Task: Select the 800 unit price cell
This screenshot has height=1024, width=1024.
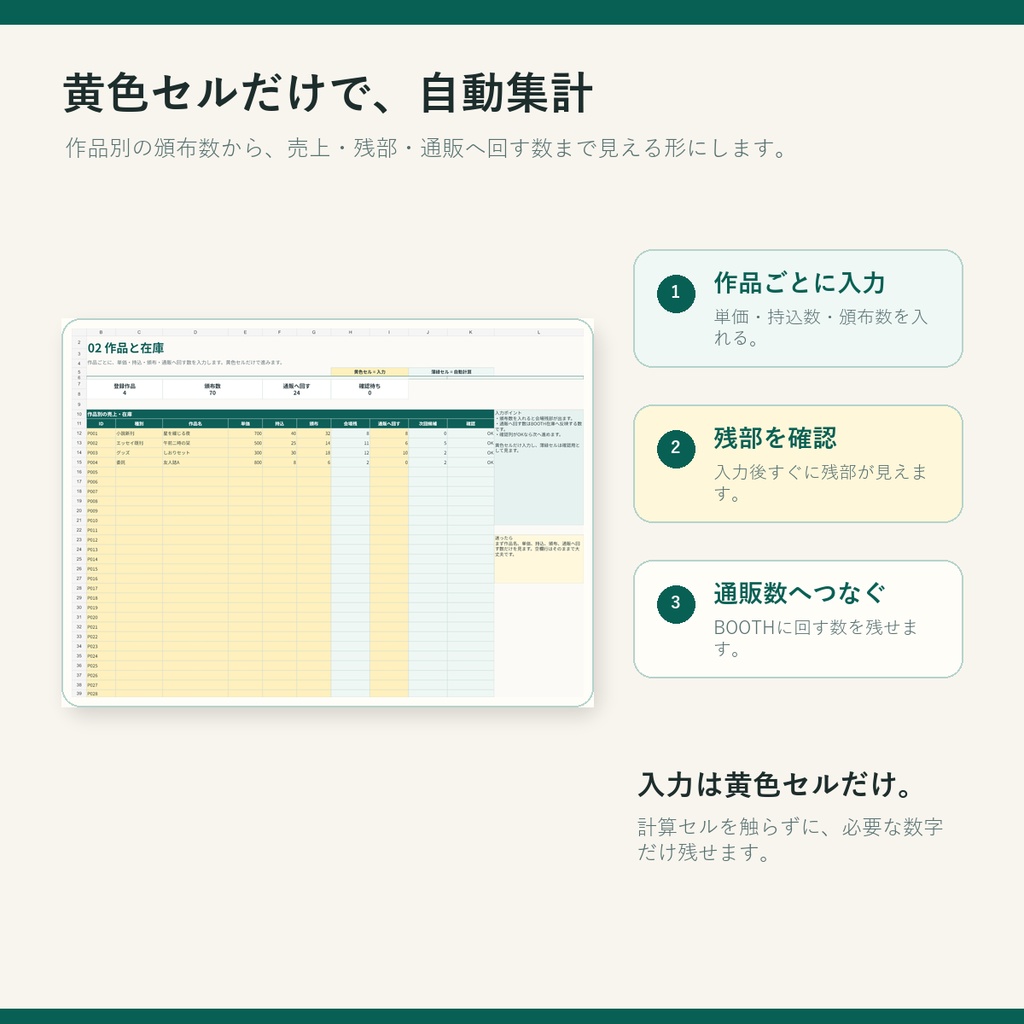Action: pos(246,462)
